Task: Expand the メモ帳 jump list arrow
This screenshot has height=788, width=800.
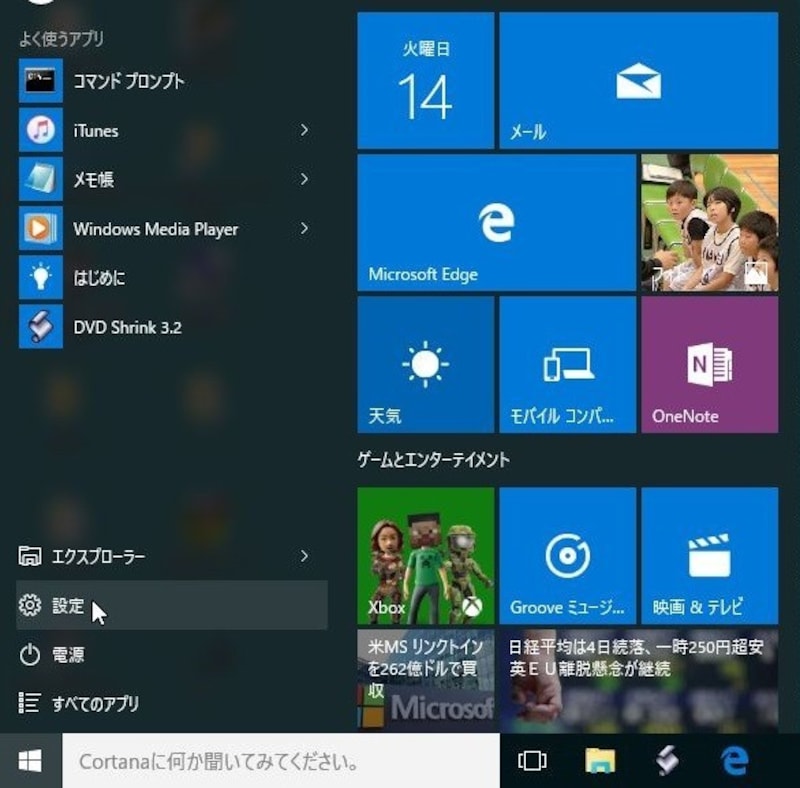Action: click(304, 179)
